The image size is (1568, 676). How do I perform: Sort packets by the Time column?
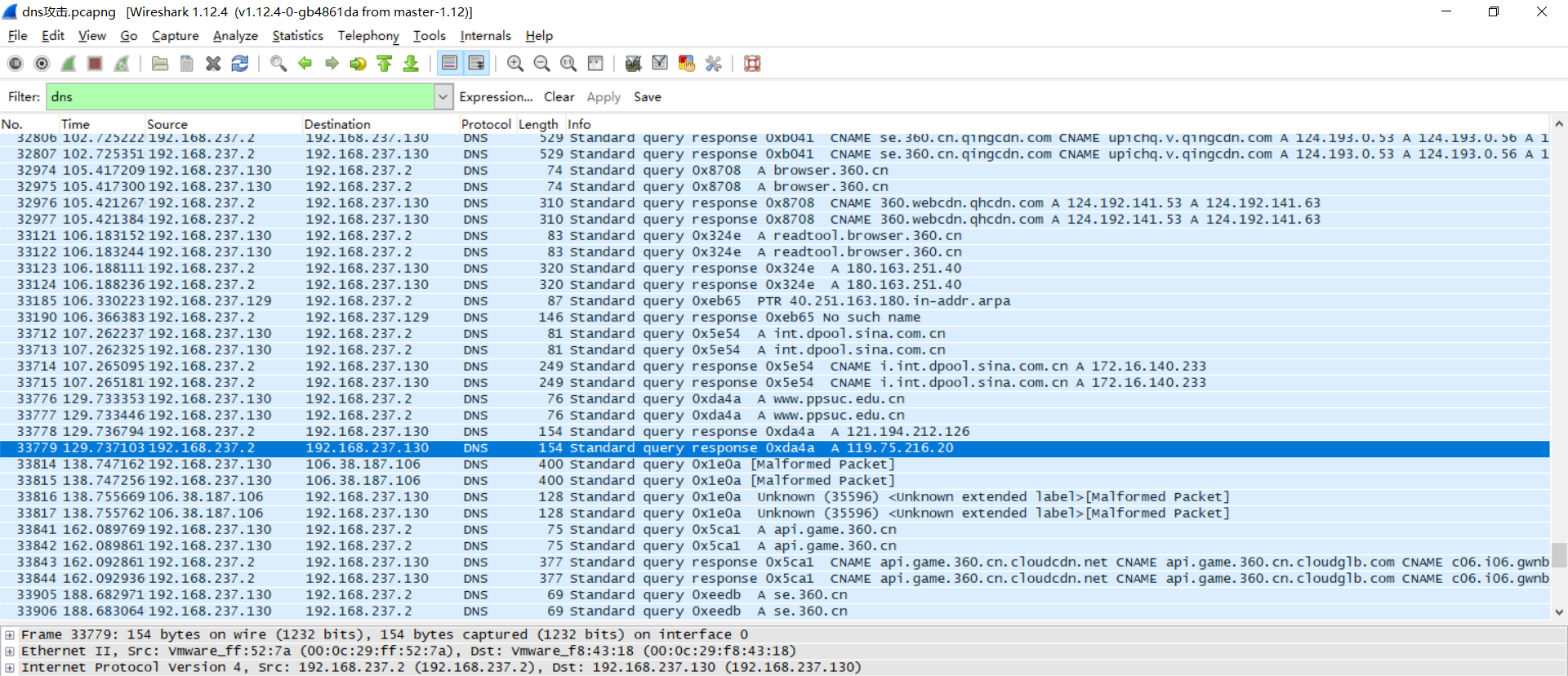point(102,124)
